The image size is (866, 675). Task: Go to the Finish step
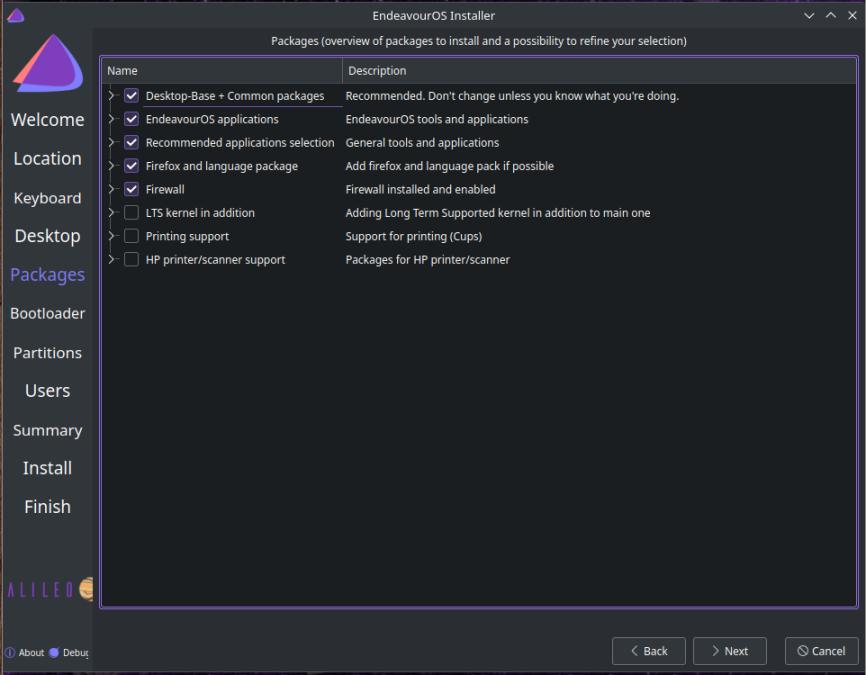(x=47, y=507)
